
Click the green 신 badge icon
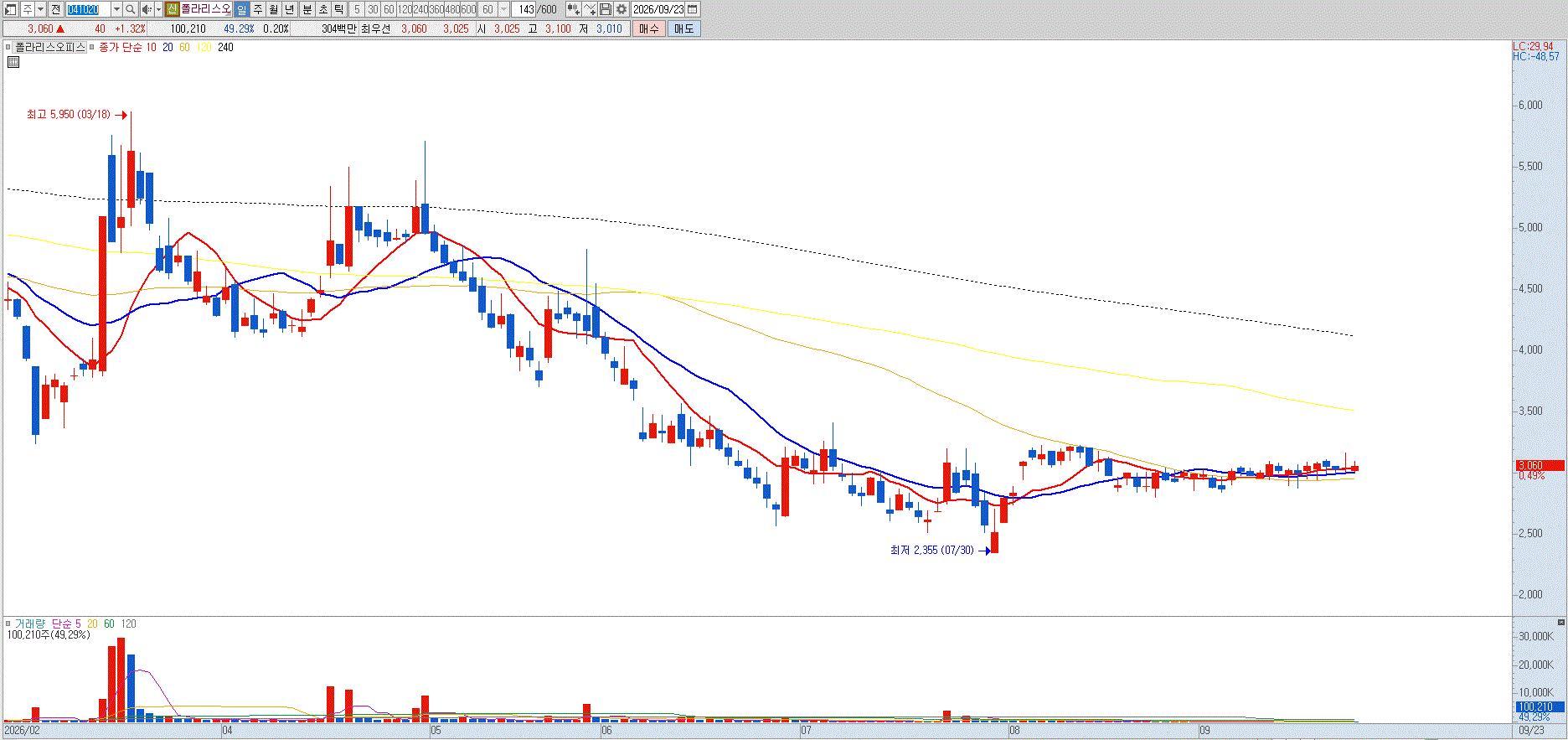point(172,9)
